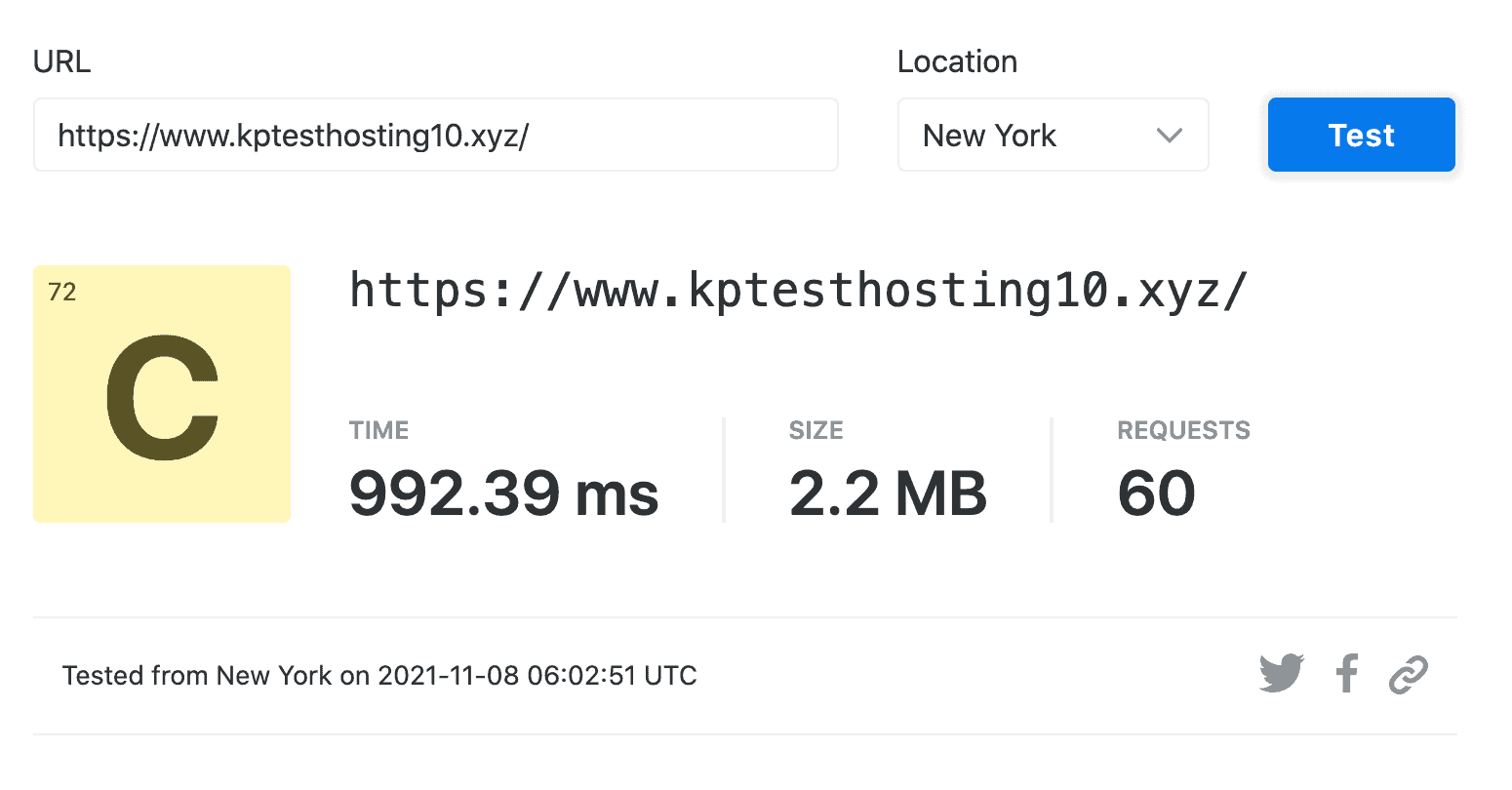Click the SIZE metric label
The width and height of the screenshot is (1512, 790).
(816, 430)
